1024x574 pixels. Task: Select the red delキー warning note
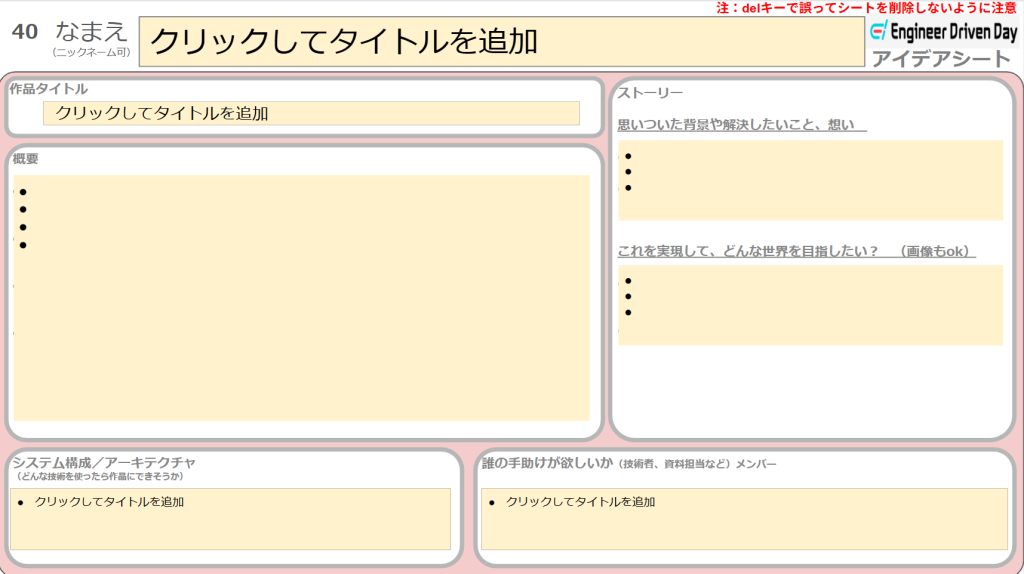866,8
